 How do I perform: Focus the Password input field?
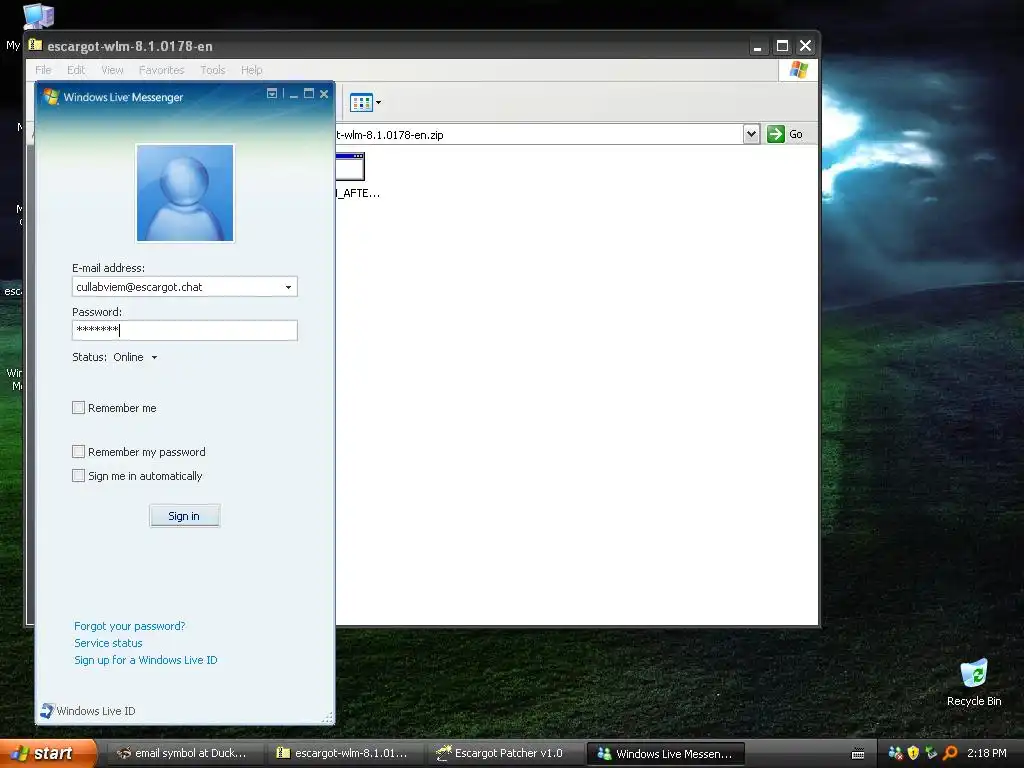[x=185, y=330]
